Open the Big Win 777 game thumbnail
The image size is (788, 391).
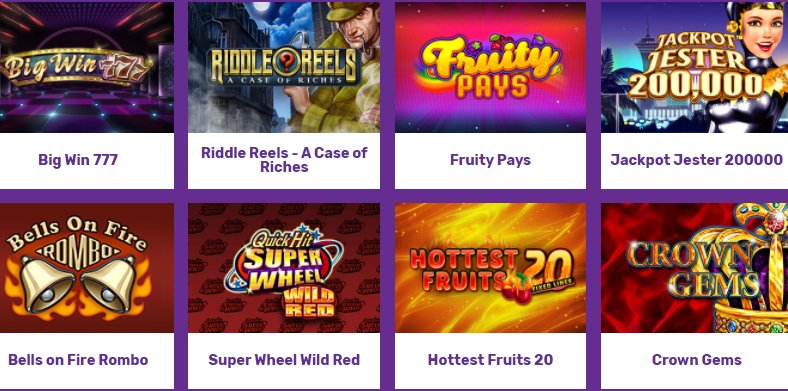click(x=86, y=67)
